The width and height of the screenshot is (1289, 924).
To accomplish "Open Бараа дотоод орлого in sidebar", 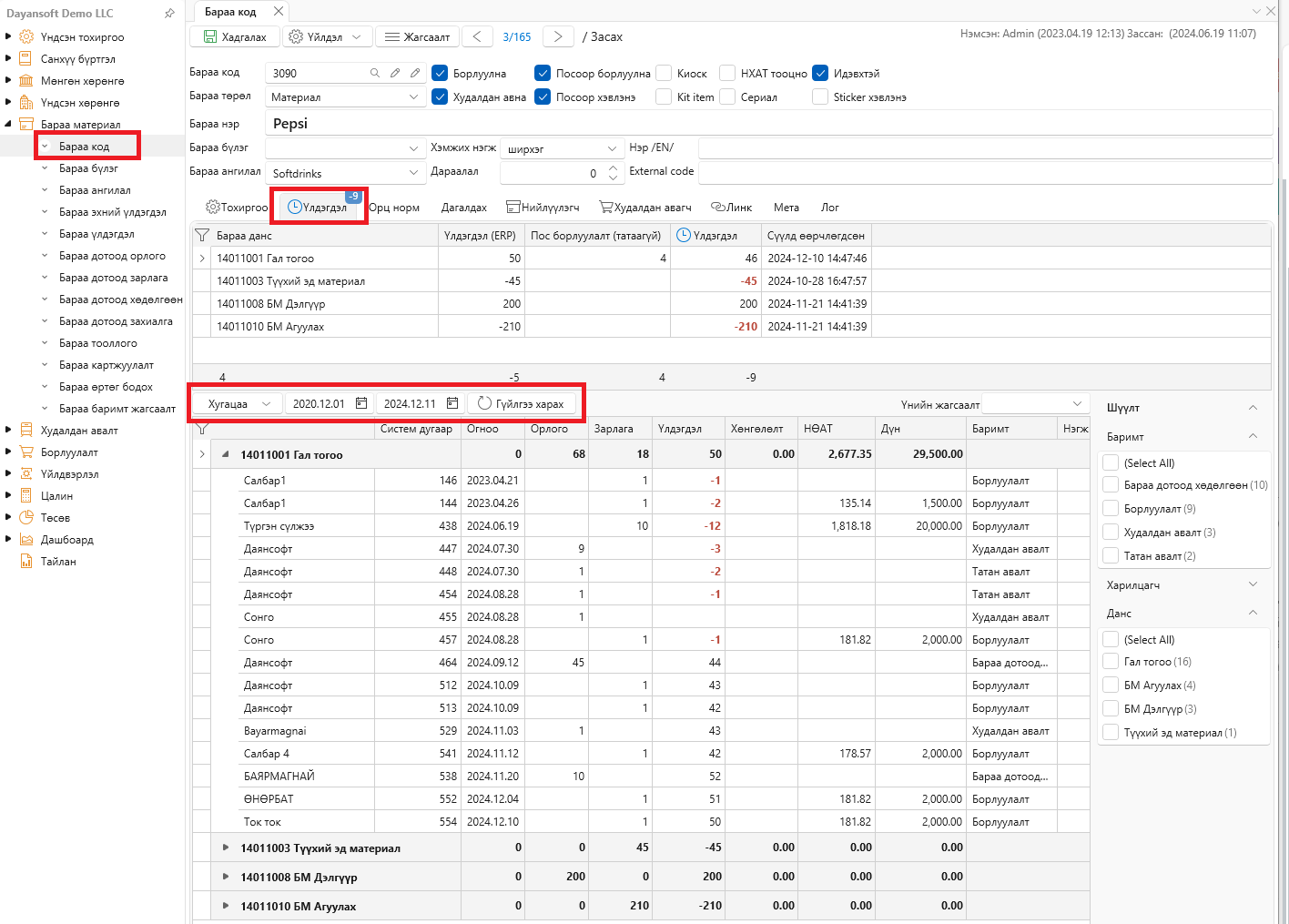I will point(112,256).
